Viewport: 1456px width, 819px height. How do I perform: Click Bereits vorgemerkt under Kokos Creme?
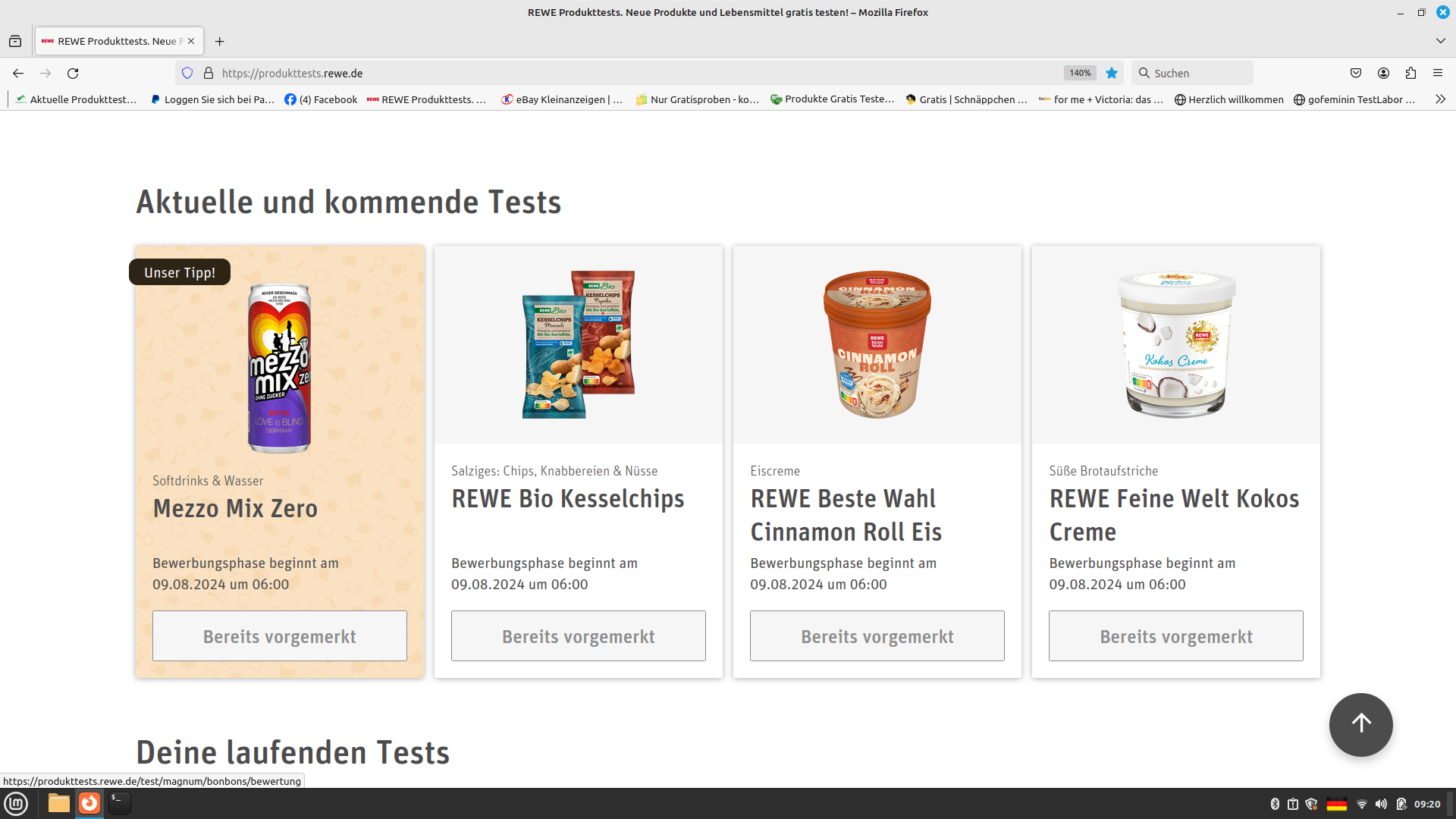coord(1176,636)
